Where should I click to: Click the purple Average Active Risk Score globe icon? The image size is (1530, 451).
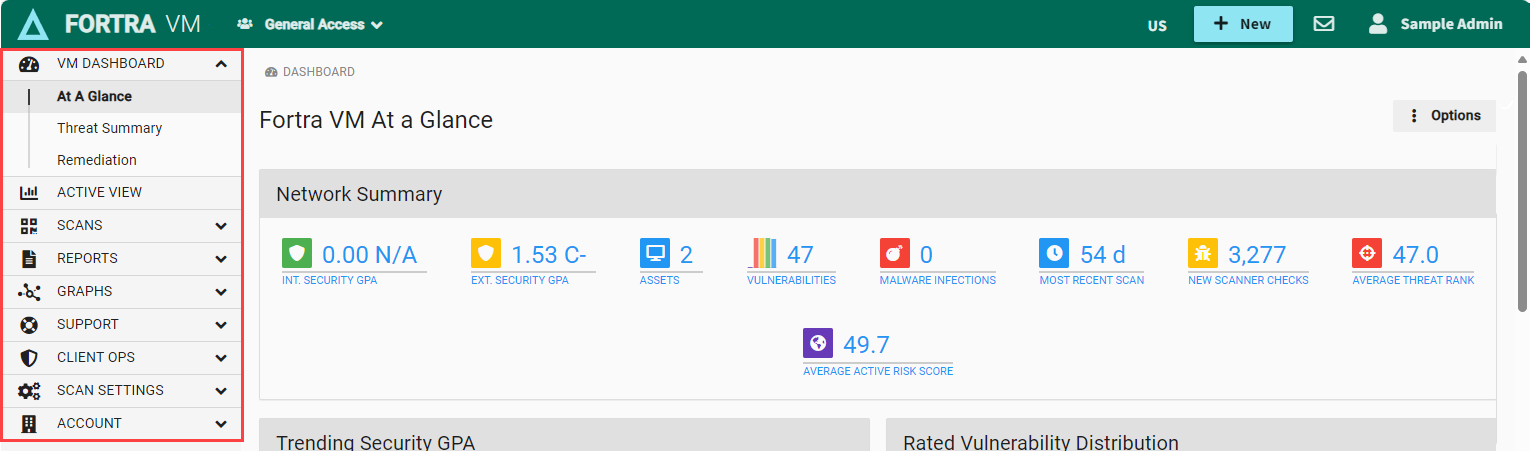tap(818, 343)
